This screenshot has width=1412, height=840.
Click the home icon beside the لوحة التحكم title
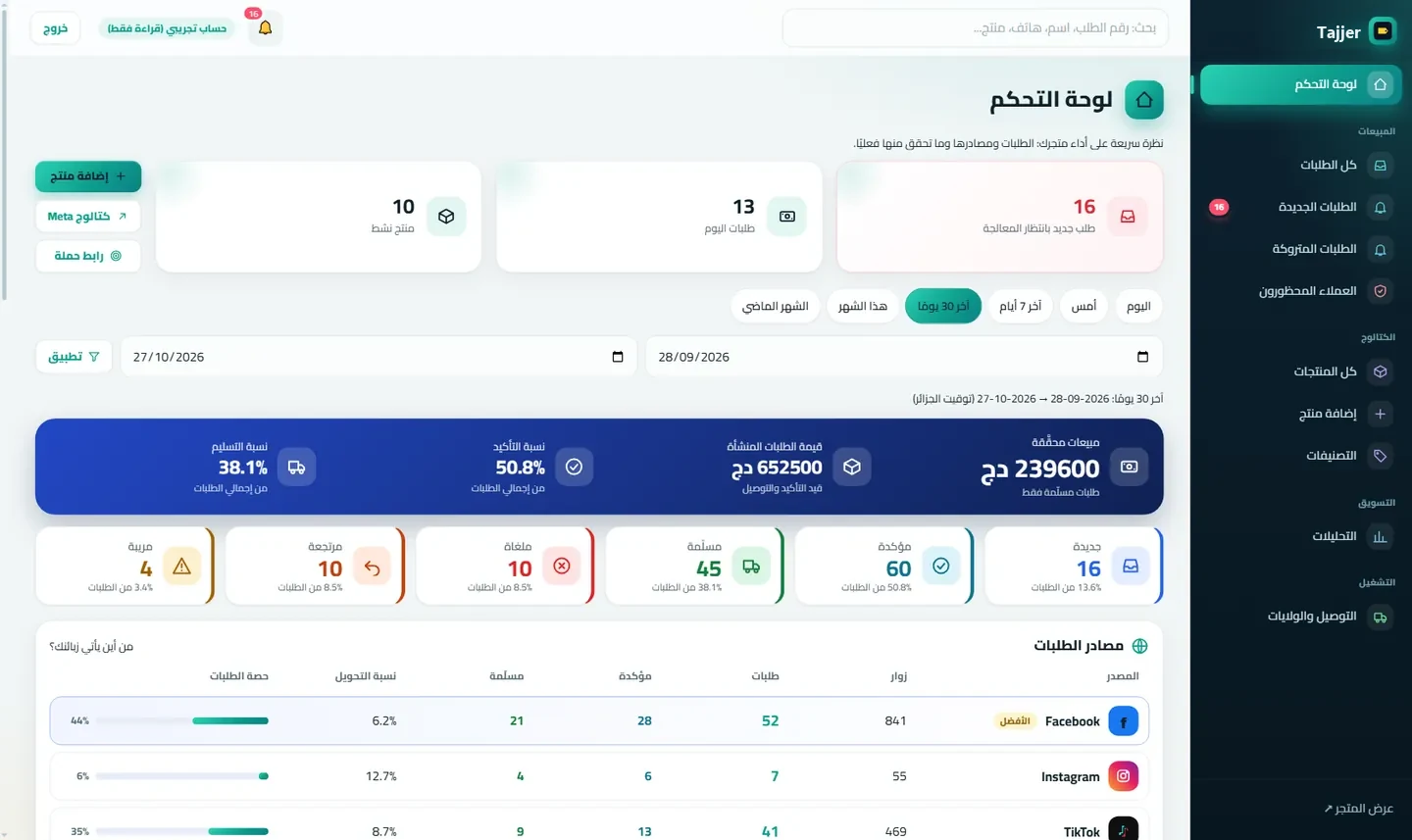[x=1144, y=100]
